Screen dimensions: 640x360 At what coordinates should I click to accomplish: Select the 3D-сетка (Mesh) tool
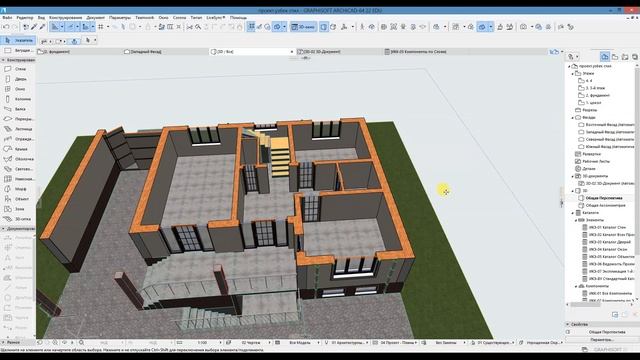pyautogui.click(x=18, y=219)
